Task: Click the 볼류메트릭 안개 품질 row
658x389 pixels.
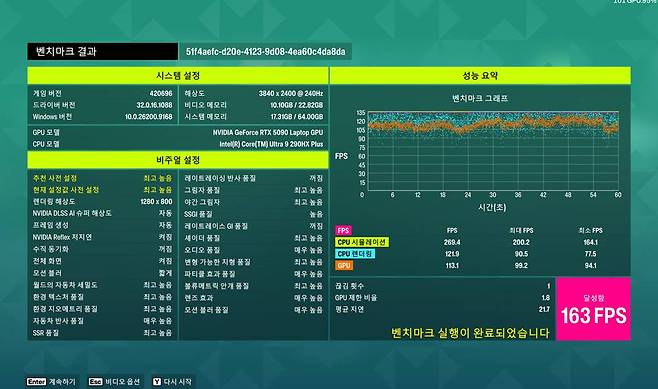Action: click(253, 286)
